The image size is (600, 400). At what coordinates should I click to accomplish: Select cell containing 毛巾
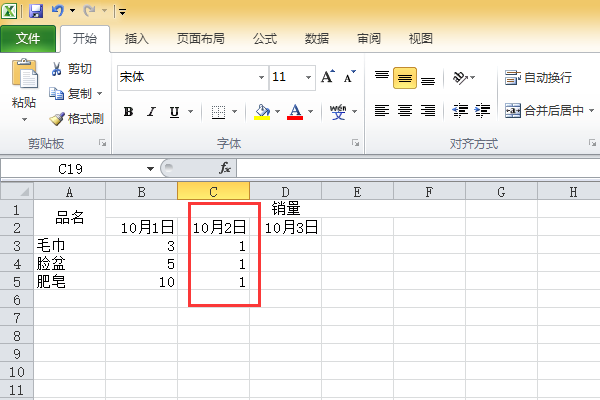[69, 245]
